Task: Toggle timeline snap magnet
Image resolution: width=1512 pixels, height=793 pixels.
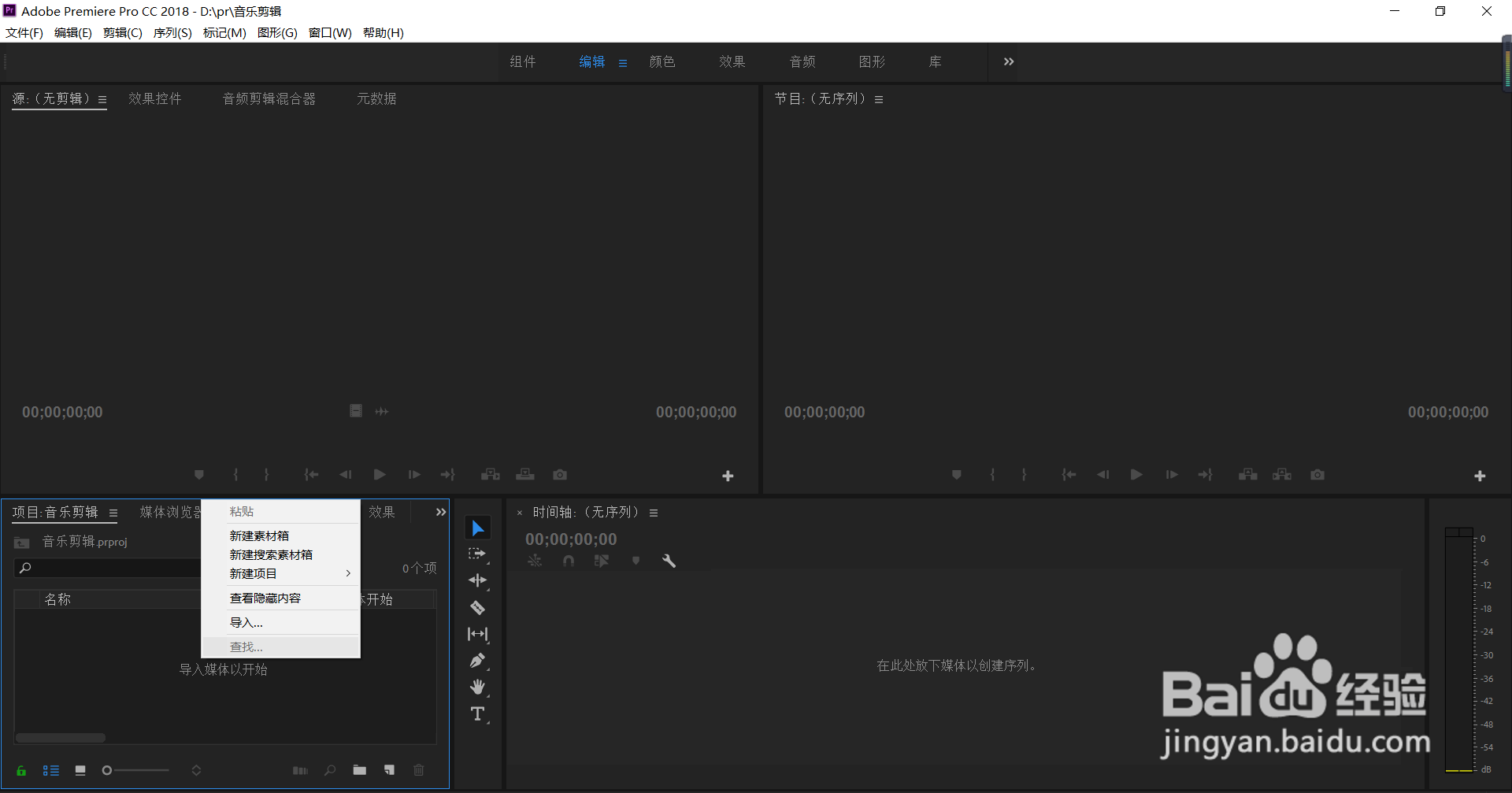Action: coord(569,561)
